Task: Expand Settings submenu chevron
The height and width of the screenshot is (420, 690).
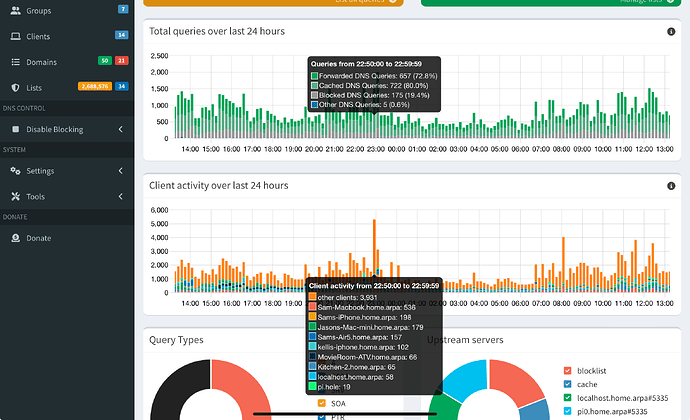Action: coord(121,170)
